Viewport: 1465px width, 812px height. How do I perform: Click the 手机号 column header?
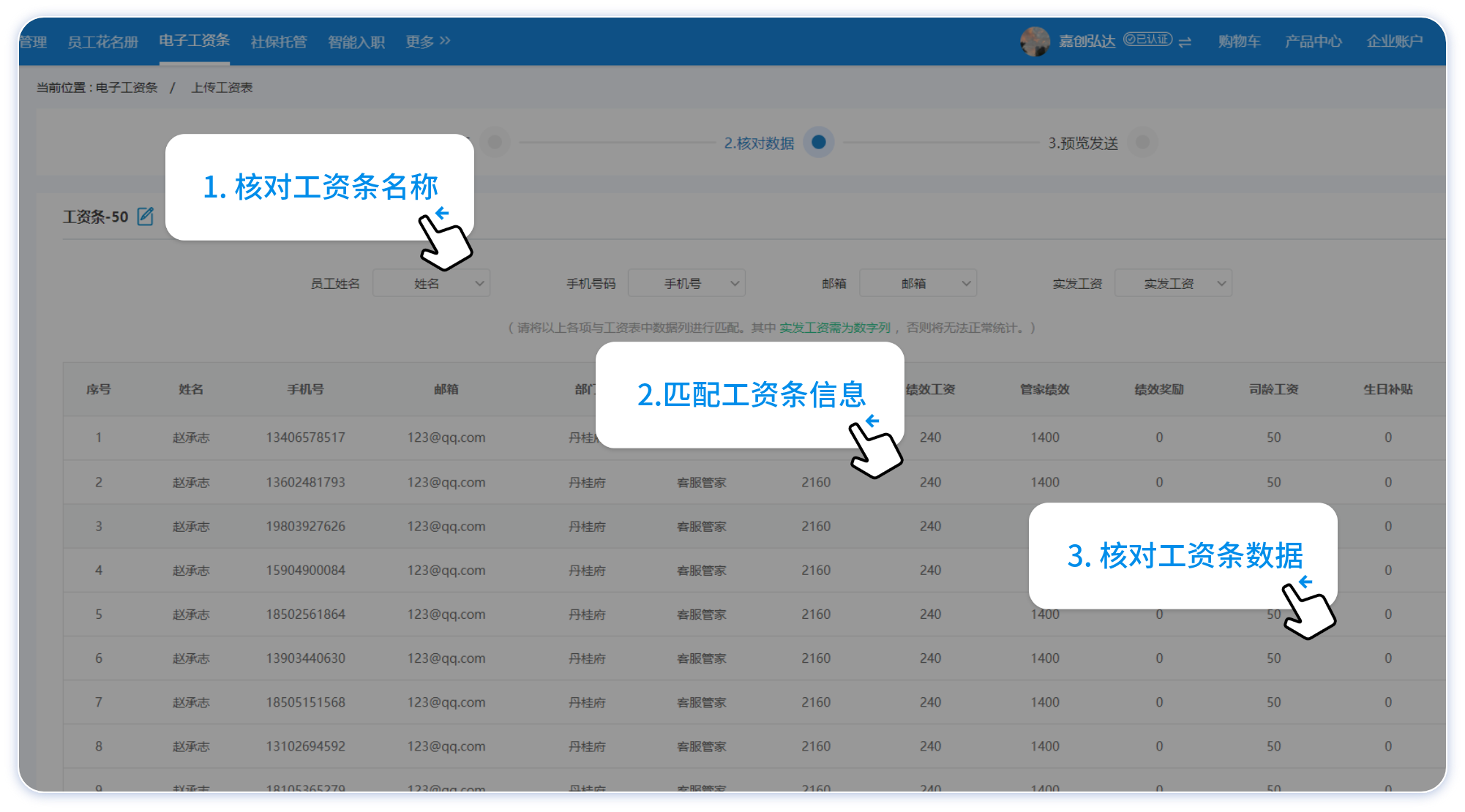point(305,389)
